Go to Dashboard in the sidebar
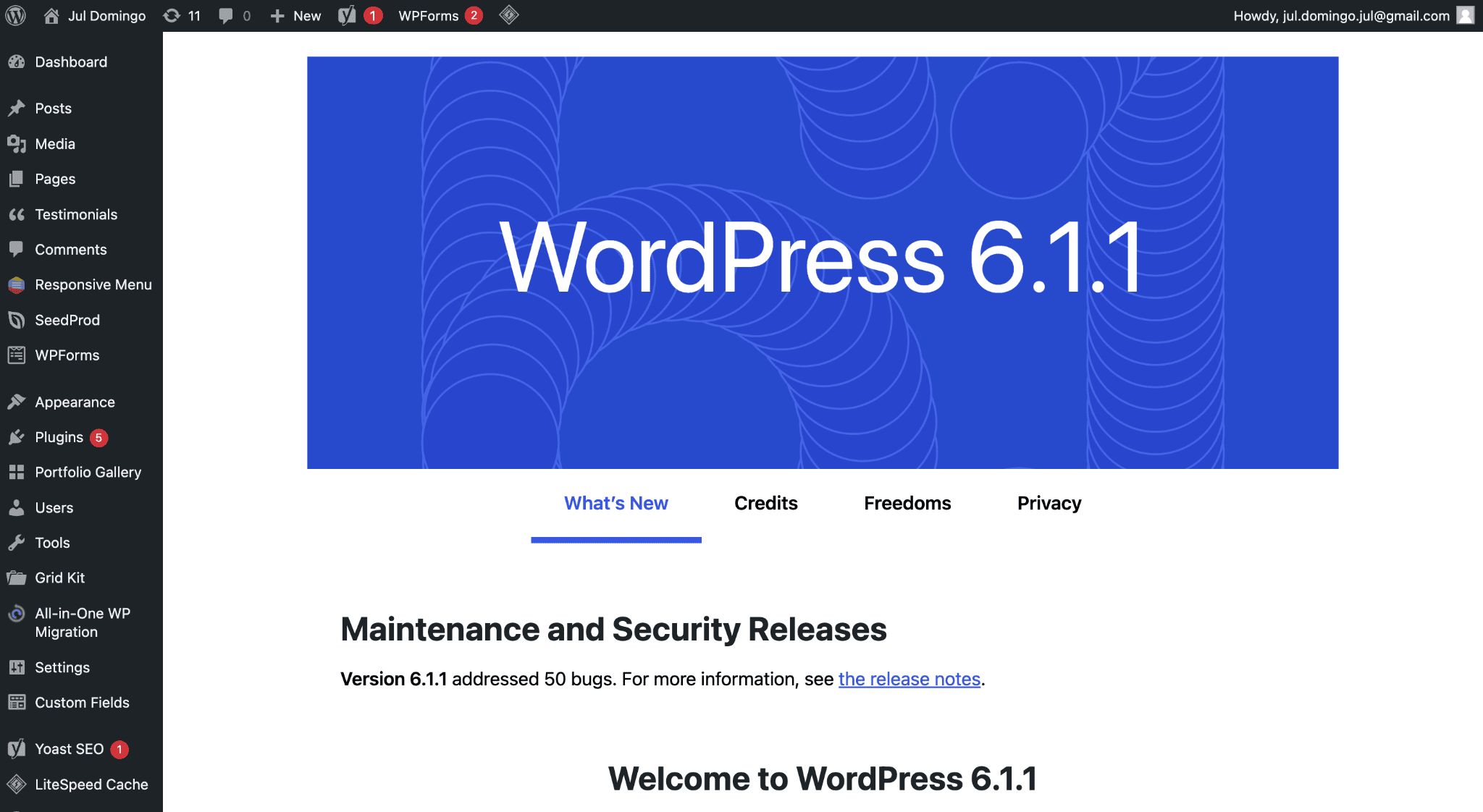This screenshot has width=1483, height=812. coord(71,62)
